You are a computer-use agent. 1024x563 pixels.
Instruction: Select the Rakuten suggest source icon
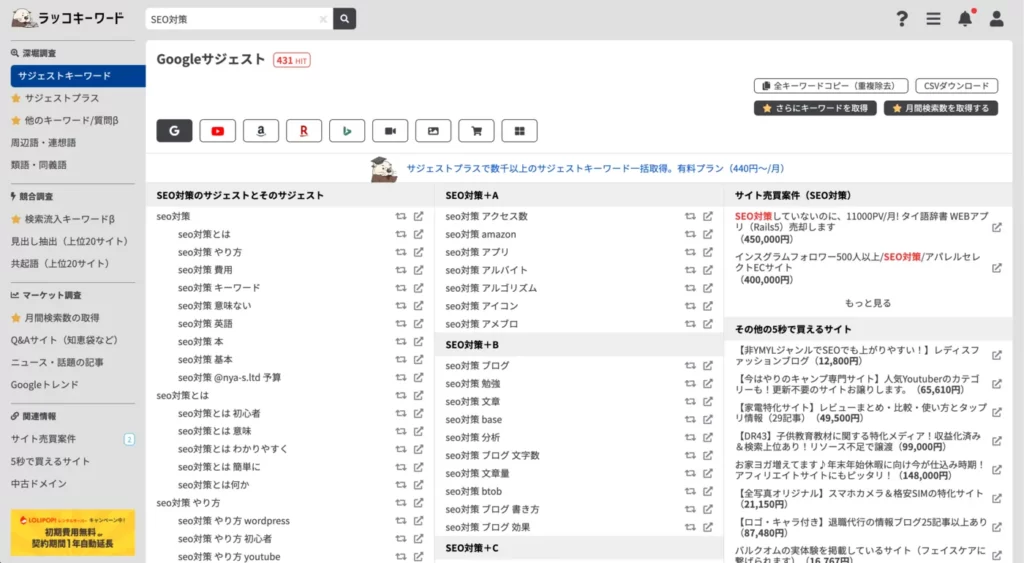click(x=304, y=131)
